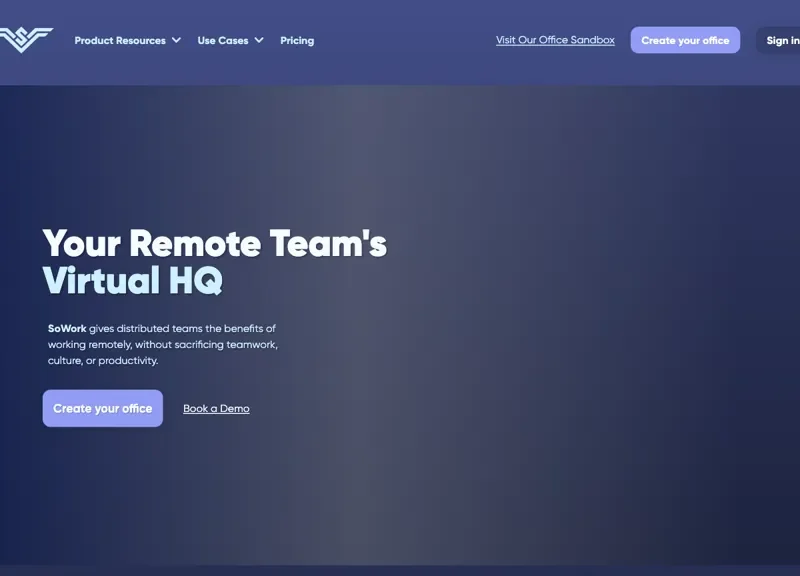Open the Product Resources menu label

120,41
